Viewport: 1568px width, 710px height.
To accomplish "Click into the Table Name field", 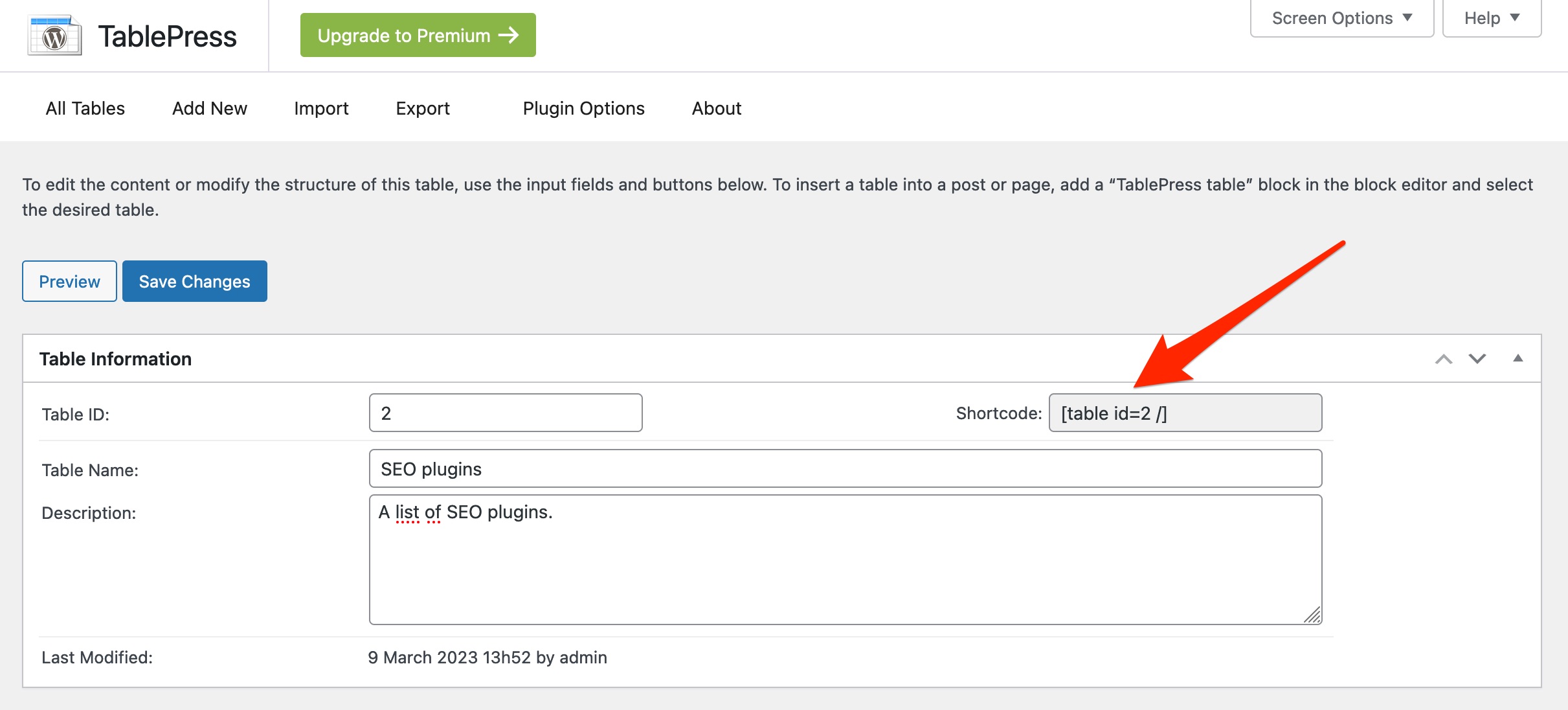I will tap(846, 468).
